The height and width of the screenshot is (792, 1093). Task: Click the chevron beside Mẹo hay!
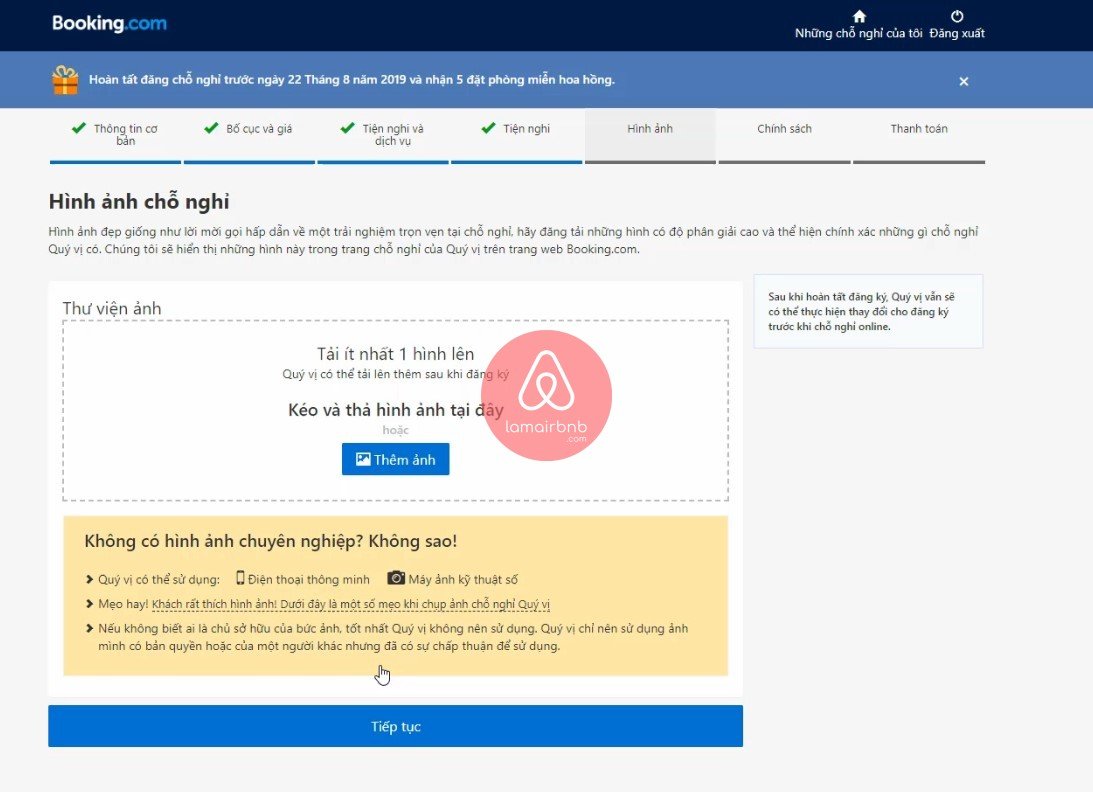pyautogui.click(x=89, y=604)
